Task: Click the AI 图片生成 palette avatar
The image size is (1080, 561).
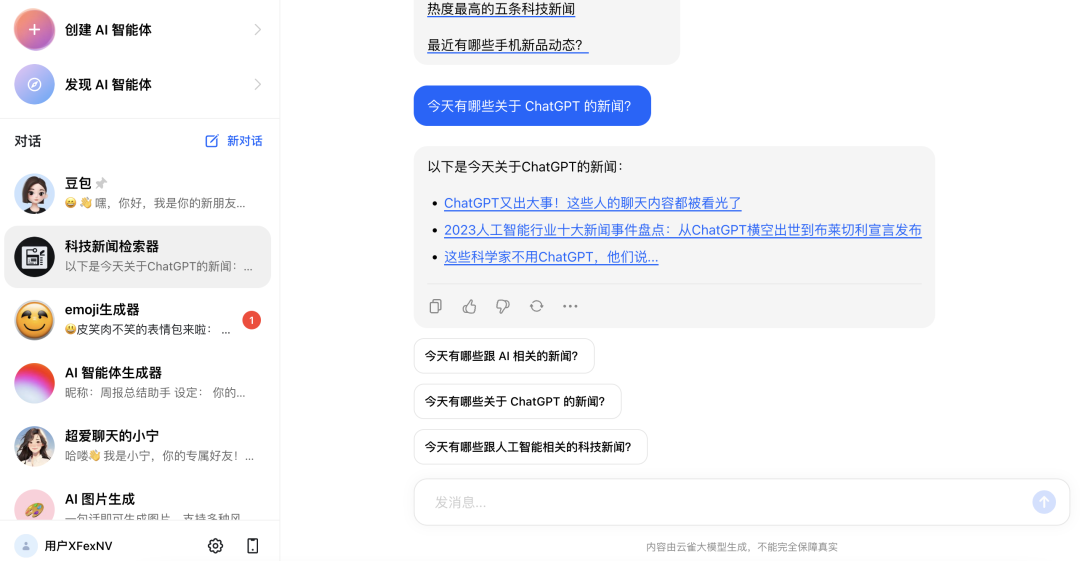Action: point(34,505)
